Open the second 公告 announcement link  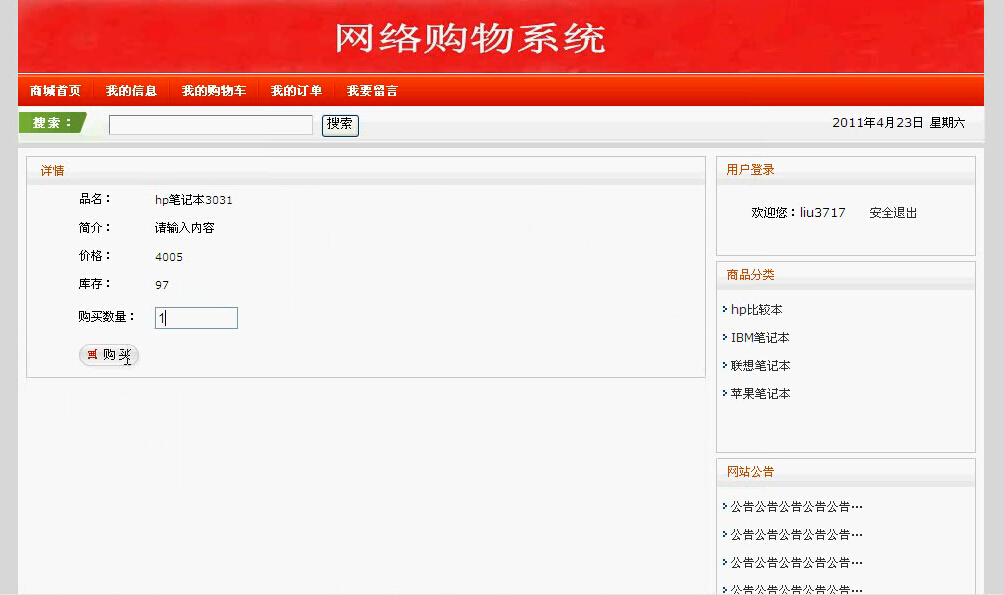pyautogui.click(x=797, y=535)
